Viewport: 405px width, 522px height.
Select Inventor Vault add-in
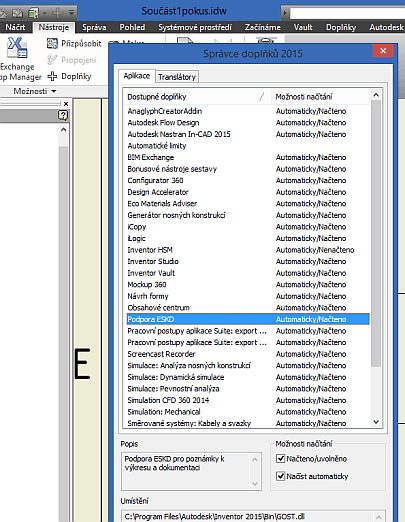click(x=247, y=273)
